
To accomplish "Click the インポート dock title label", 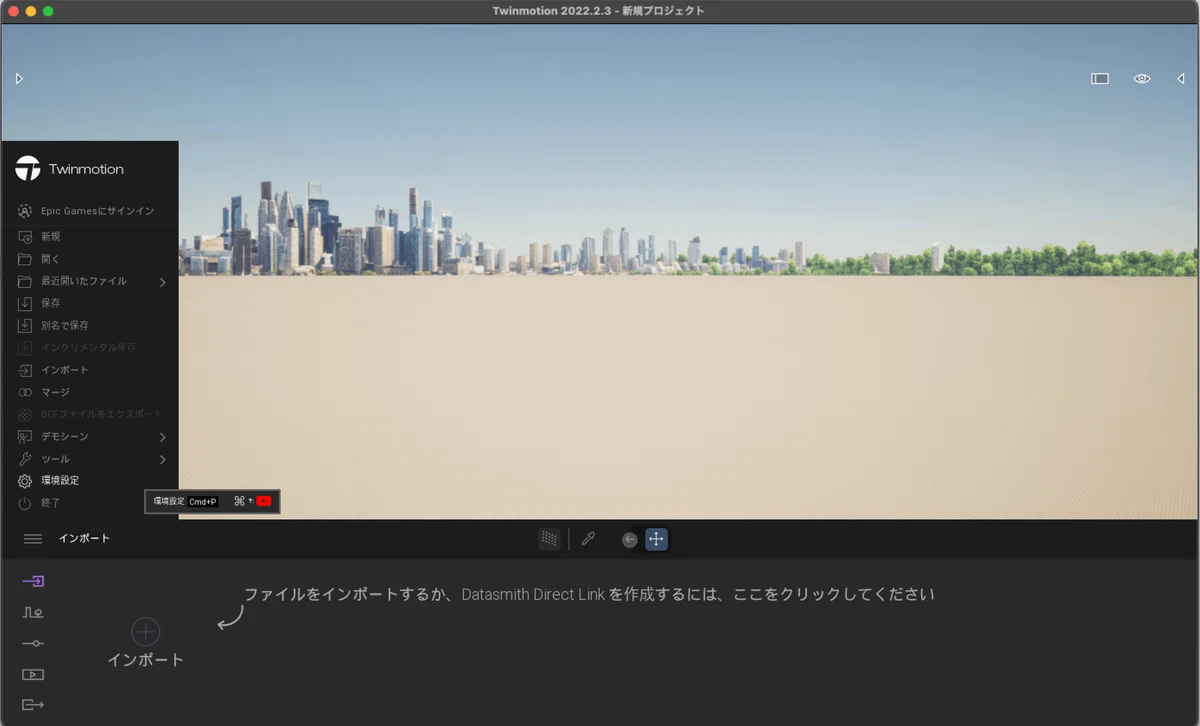I will [84, 539].
